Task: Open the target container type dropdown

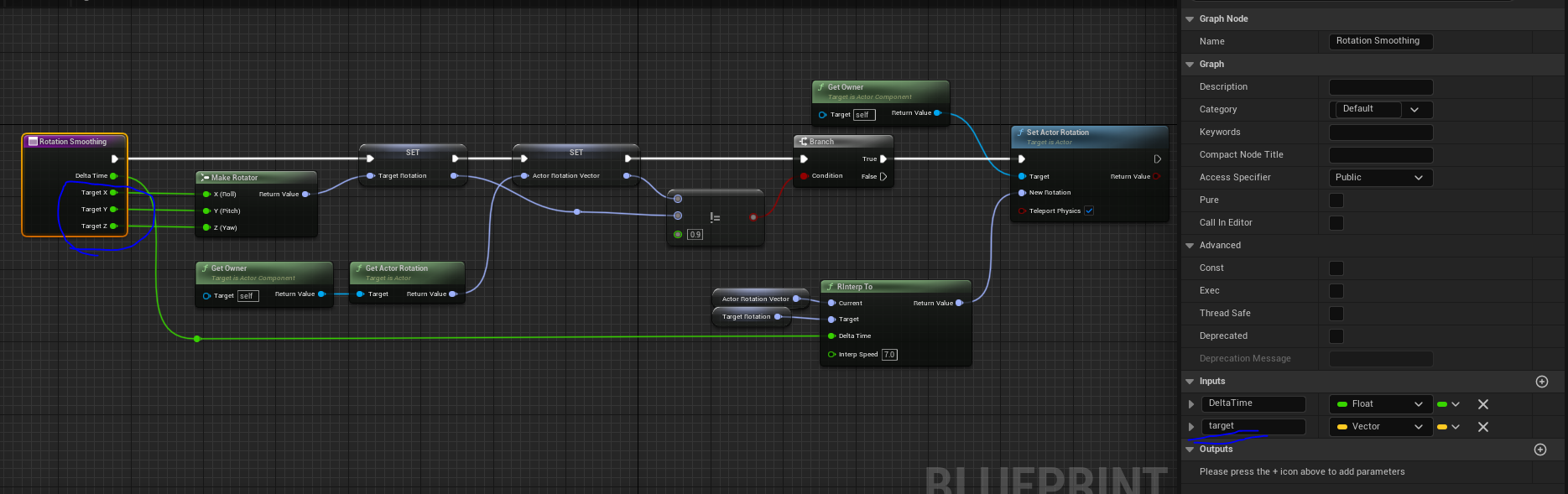Action: pyautogui.click(x=1449, y=427)
